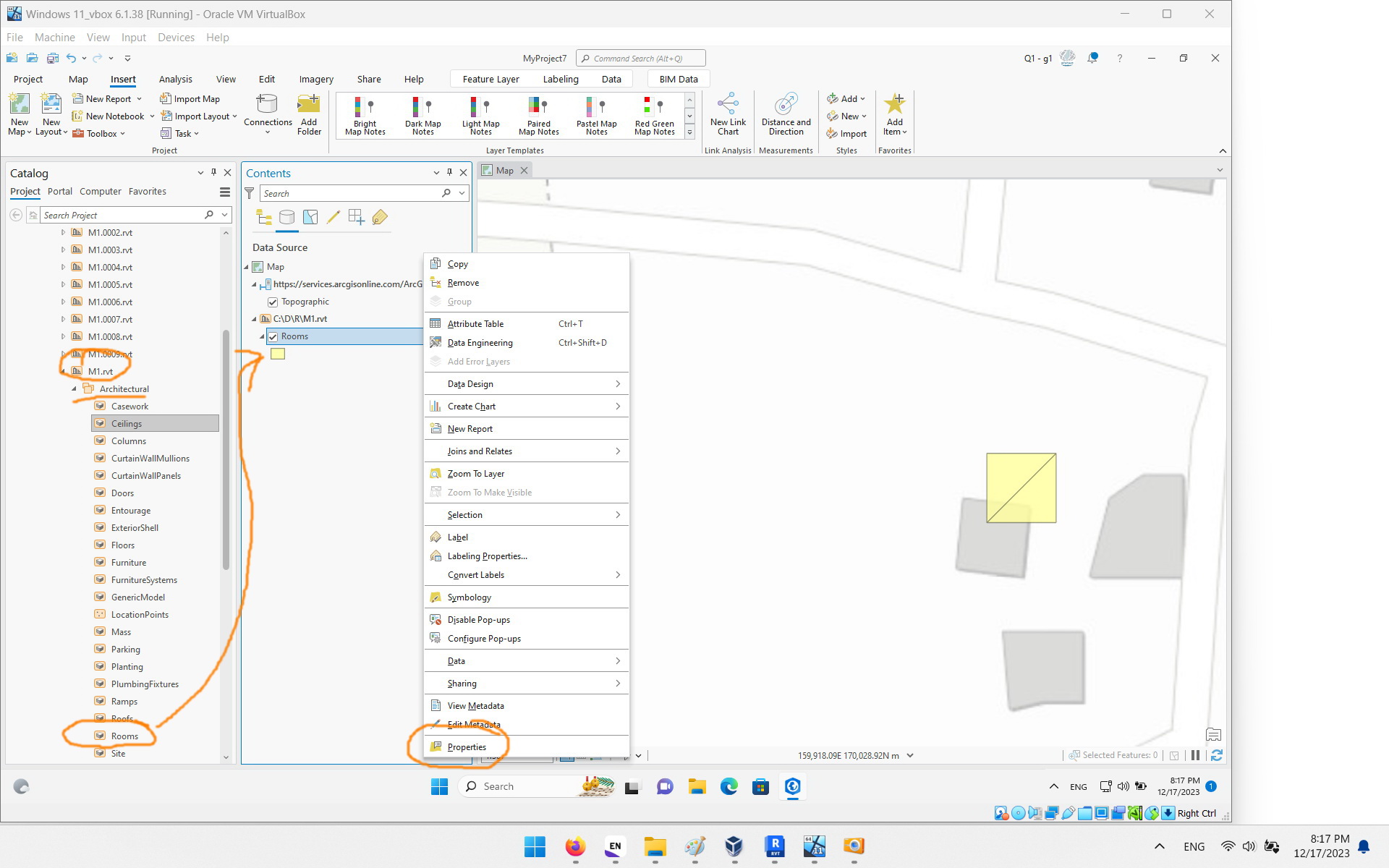Pause map drawing from the status bar
This screenshot has height=868, width=1389.
click(x=1195, y=755)
